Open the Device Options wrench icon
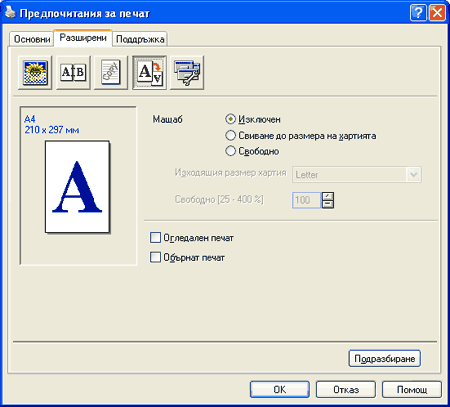The height and width of the screenshot is (407, 450). click(x=187, y=72)
